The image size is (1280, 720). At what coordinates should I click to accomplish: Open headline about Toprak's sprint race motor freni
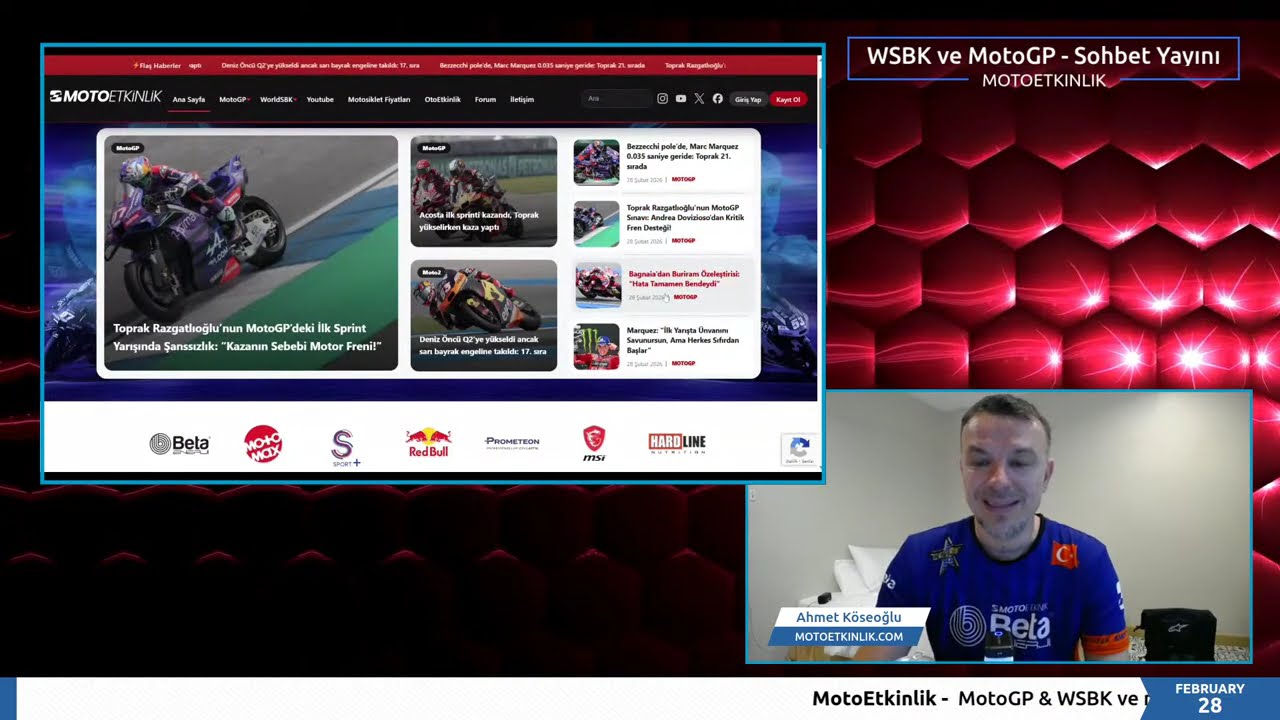[247, 337]
